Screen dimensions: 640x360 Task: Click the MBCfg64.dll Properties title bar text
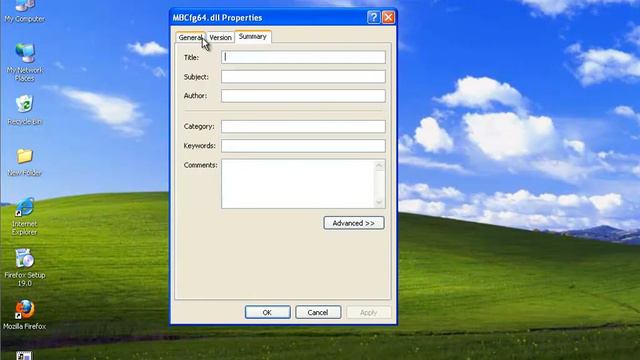pos(217,18)
